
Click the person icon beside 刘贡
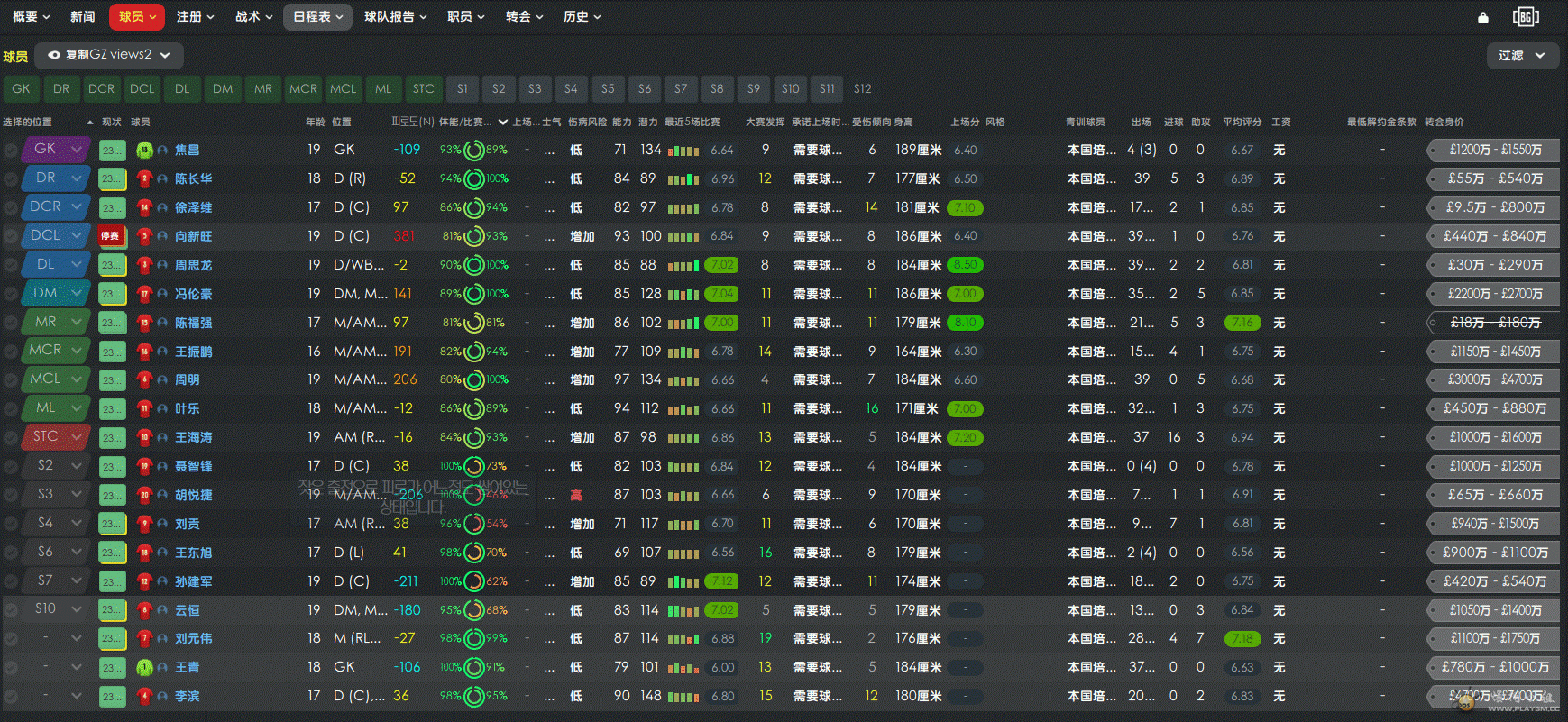click(x=162, y=525)
